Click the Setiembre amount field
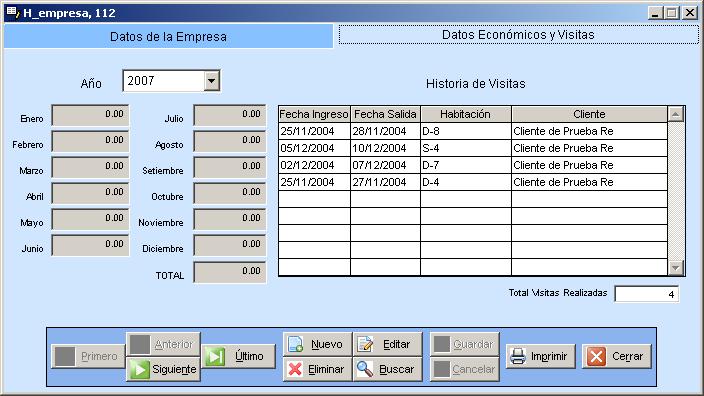The height and width of the screenshot is (396, 704). point(230,167)
